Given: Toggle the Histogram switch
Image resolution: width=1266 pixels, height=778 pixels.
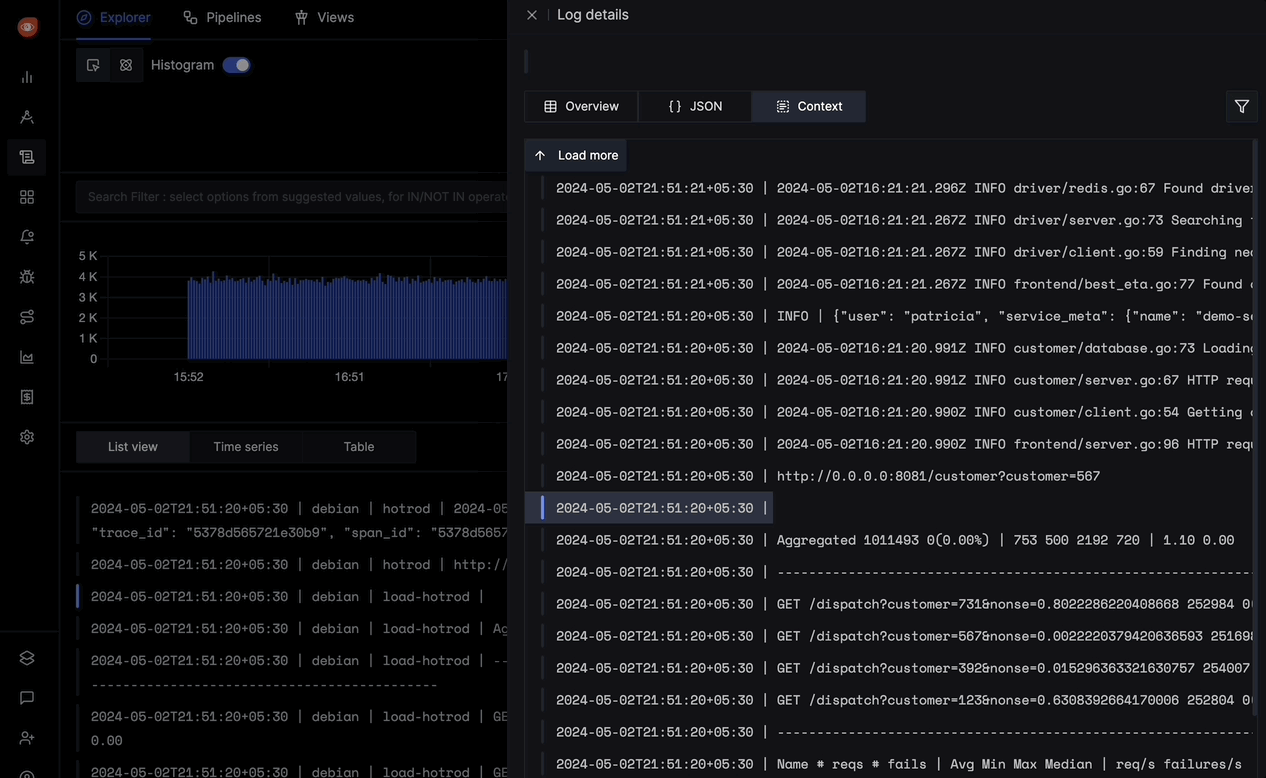Looking at the screenshot, I should pyautogui.click(x=237, y=65).
